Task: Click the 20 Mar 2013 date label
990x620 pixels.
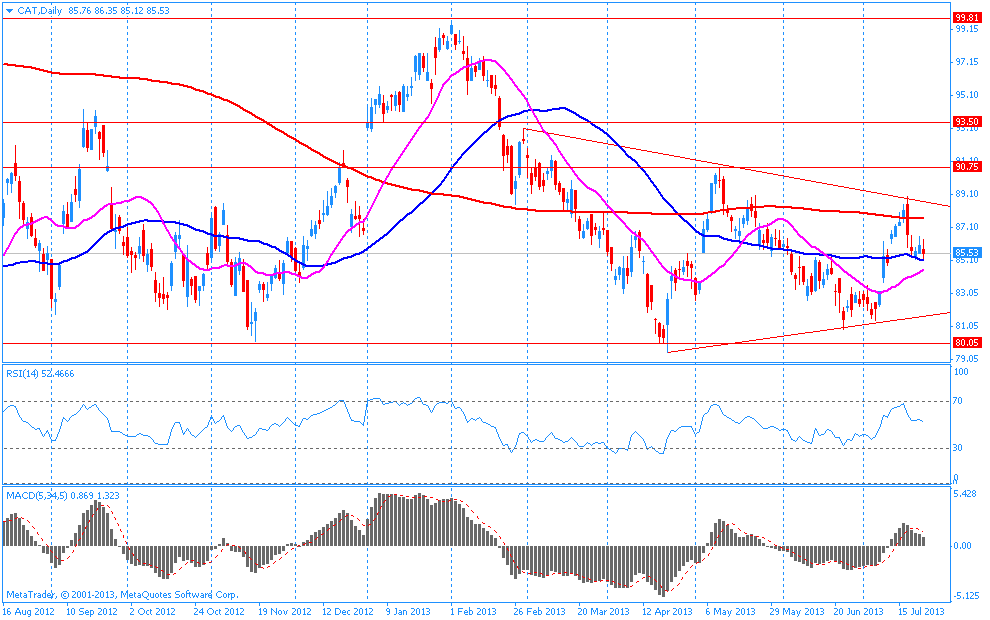Action: tap(603, 612)
